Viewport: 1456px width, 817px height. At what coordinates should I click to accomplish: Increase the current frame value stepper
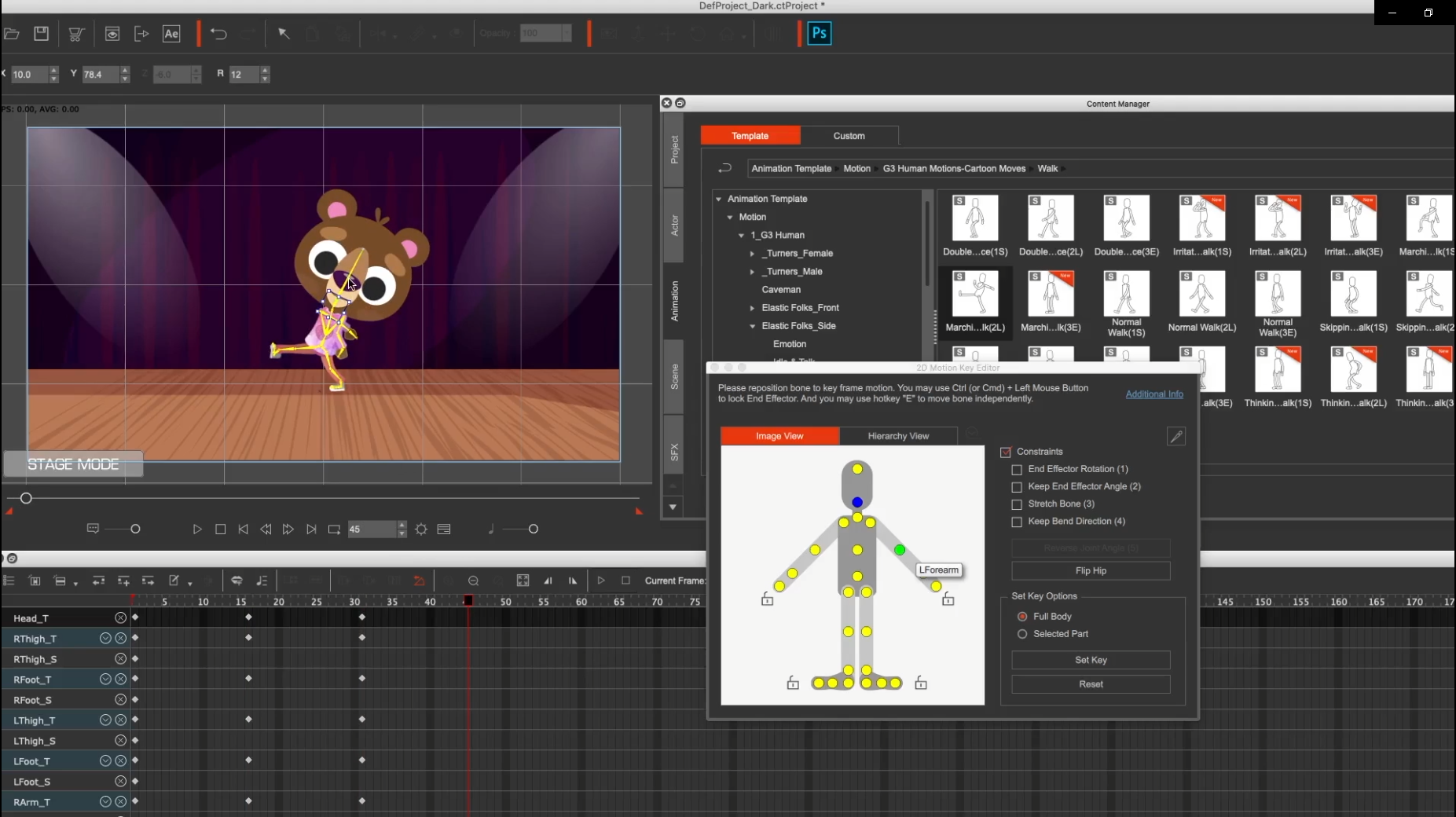(402, 525)
